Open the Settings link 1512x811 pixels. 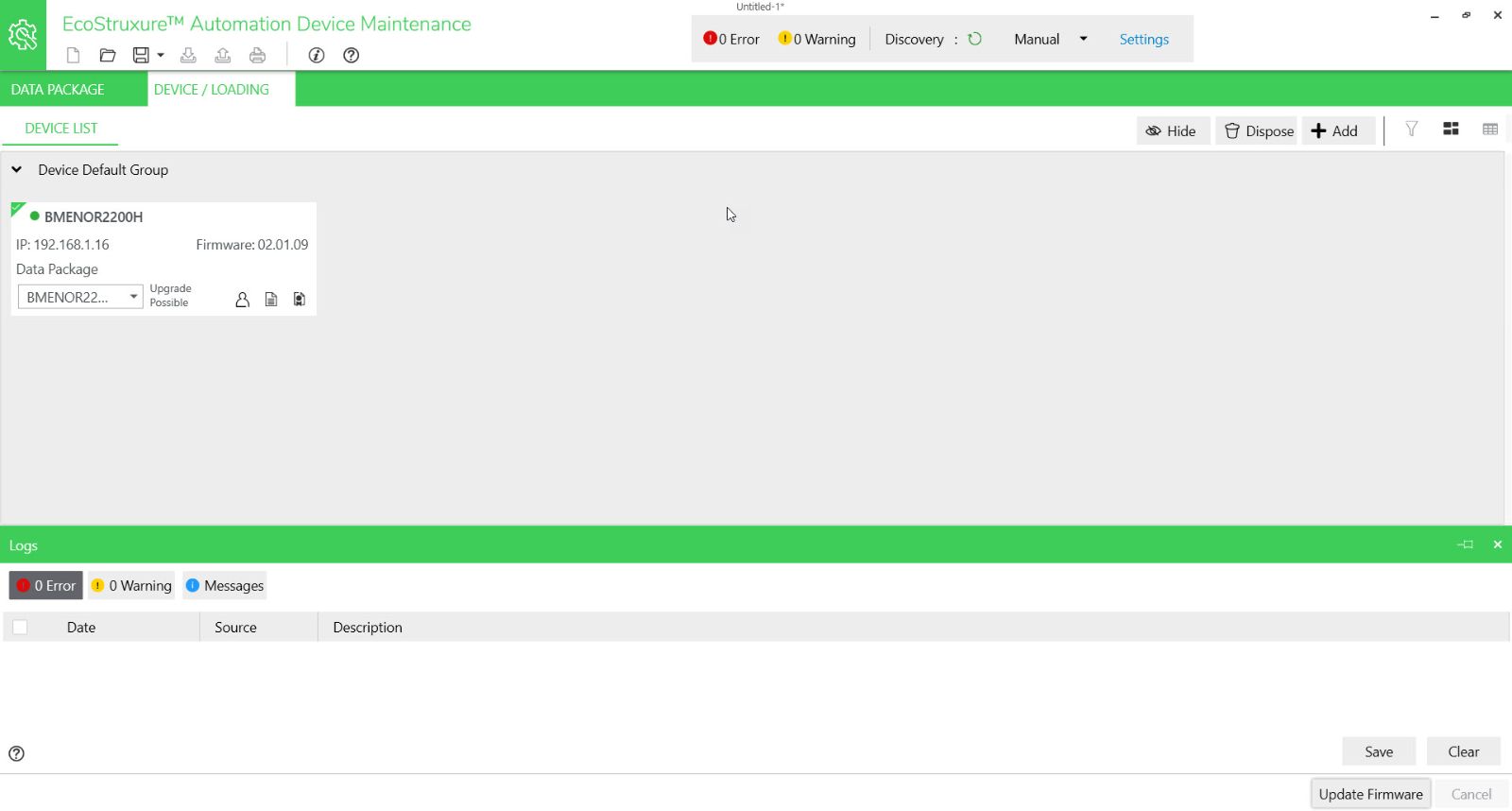1143,39
